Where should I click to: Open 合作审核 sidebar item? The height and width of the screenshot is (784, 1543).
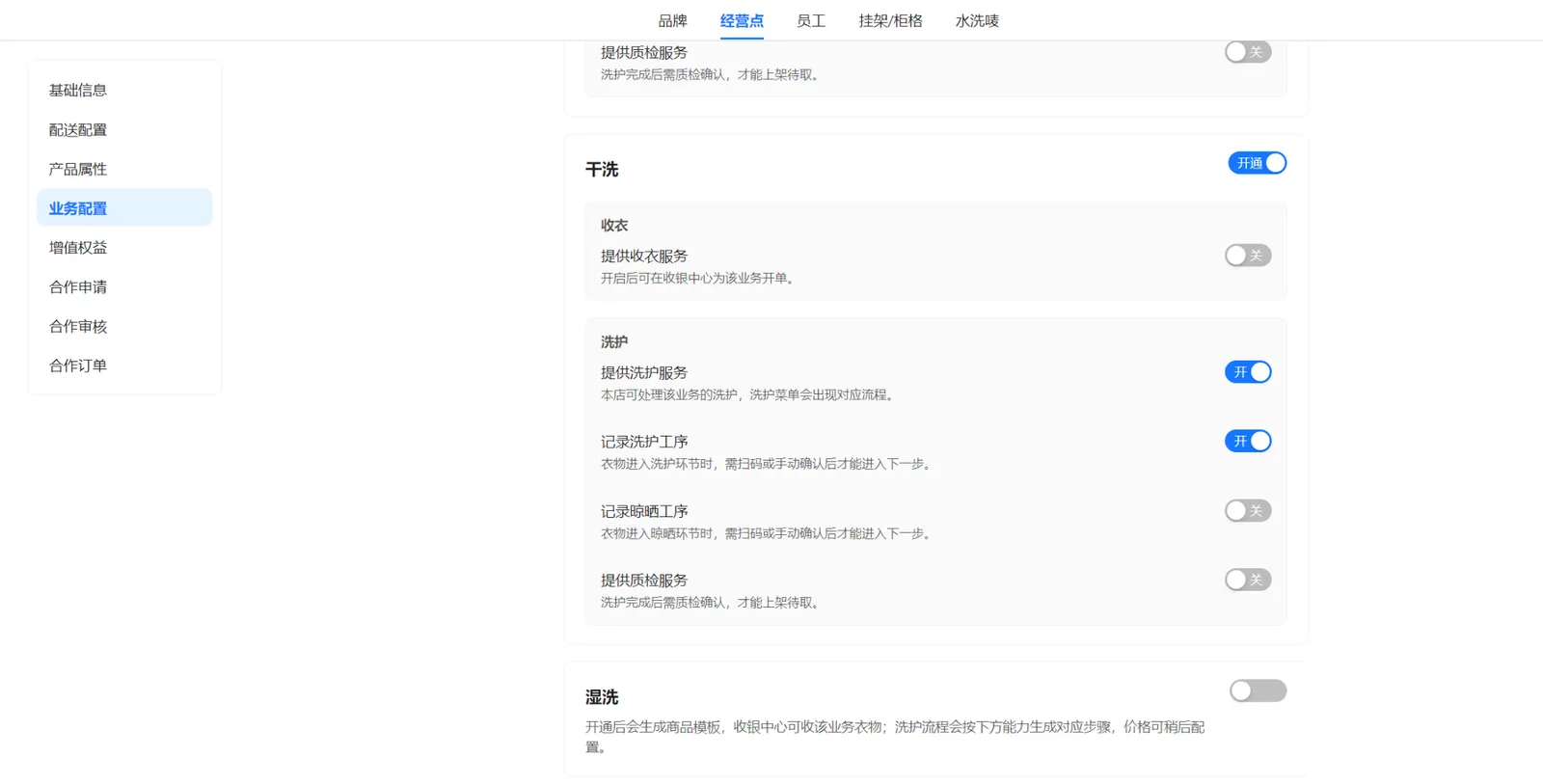click(x=124, y=326)
